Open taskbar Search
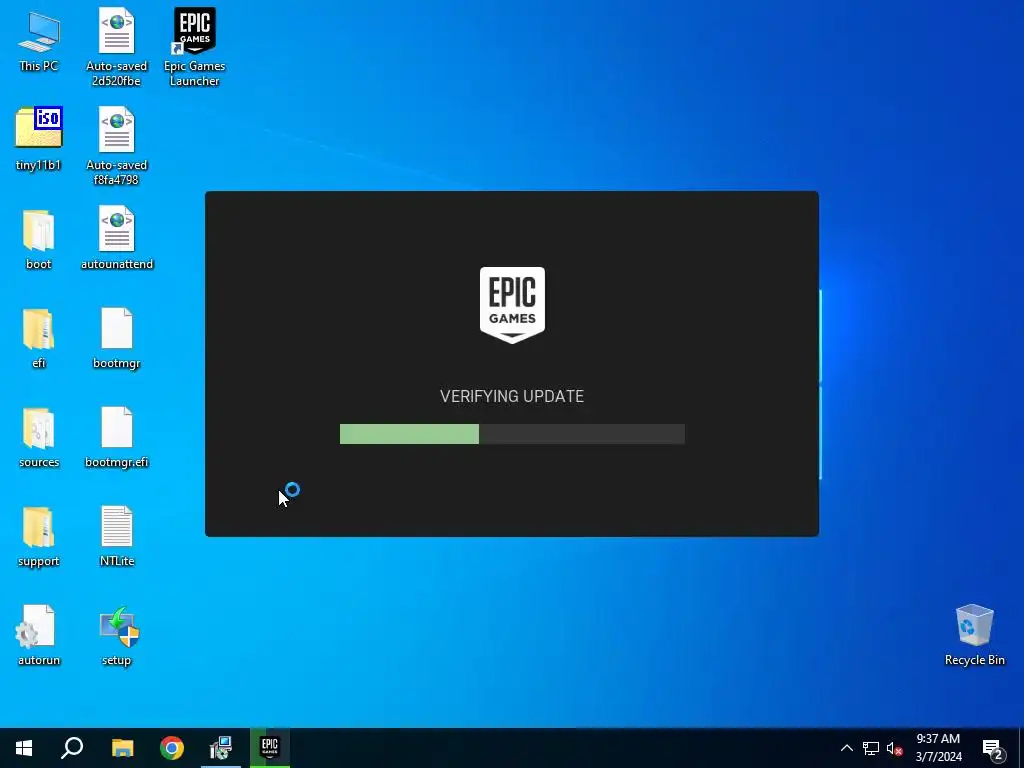 pyautogui.click(x=72, y=748)
